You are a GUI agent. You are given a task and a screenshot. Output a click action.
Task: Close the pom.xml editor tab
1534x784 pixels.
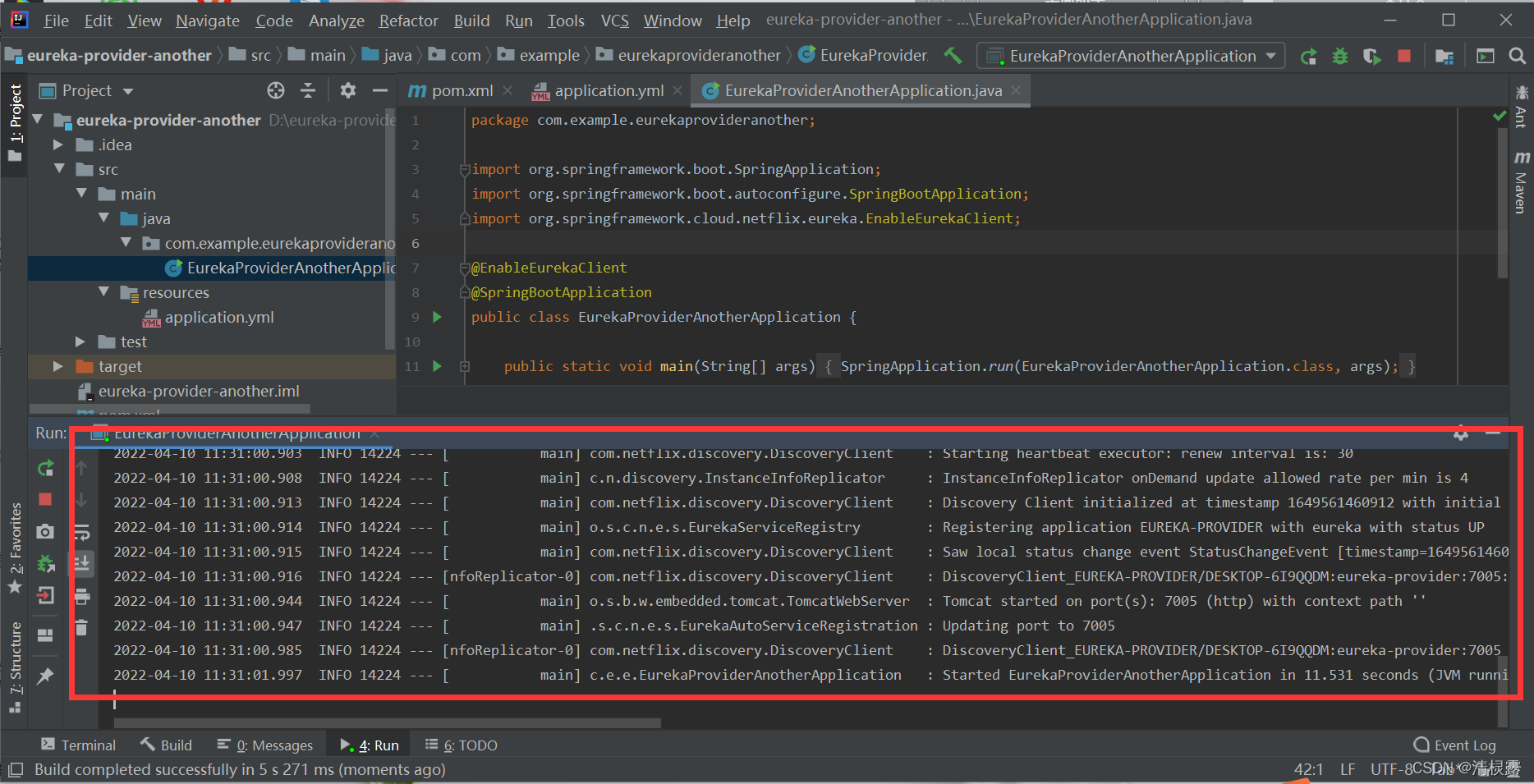point(508,90)
